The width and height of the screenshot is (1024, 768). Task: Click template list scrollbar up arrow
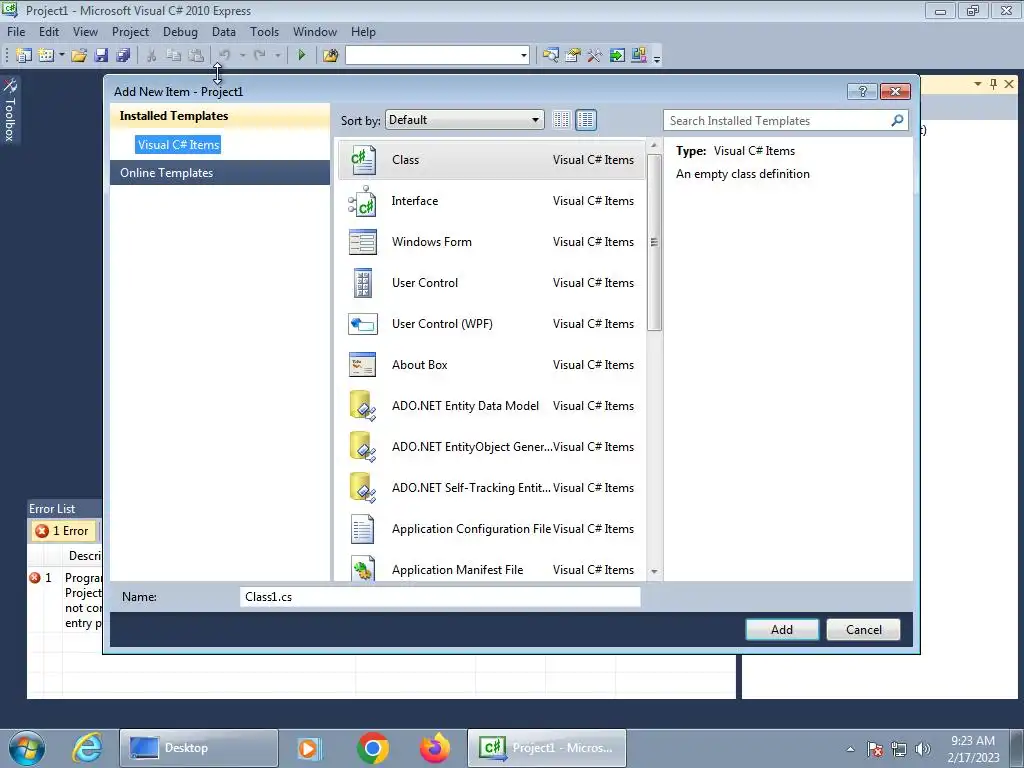pos(654,145)
